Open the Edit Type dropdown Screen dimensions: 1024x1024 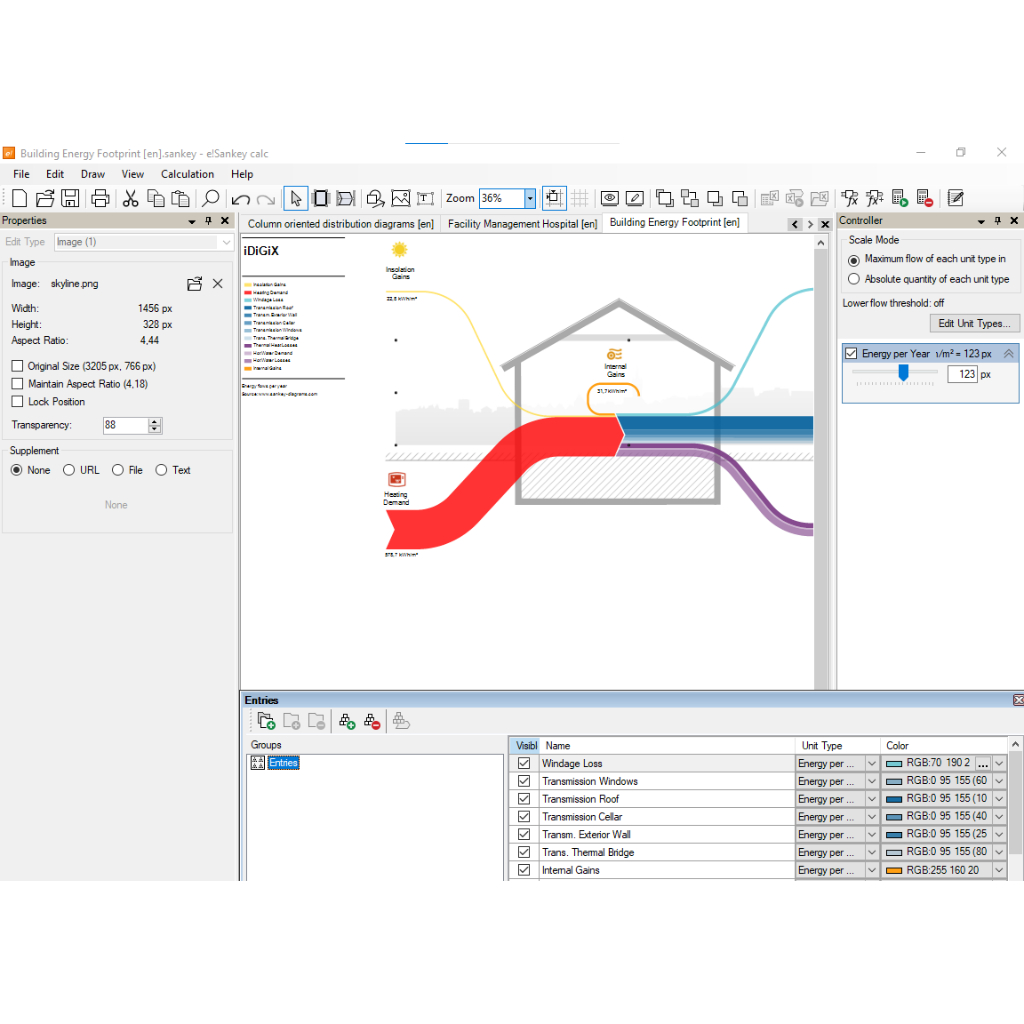coord(226,242)
